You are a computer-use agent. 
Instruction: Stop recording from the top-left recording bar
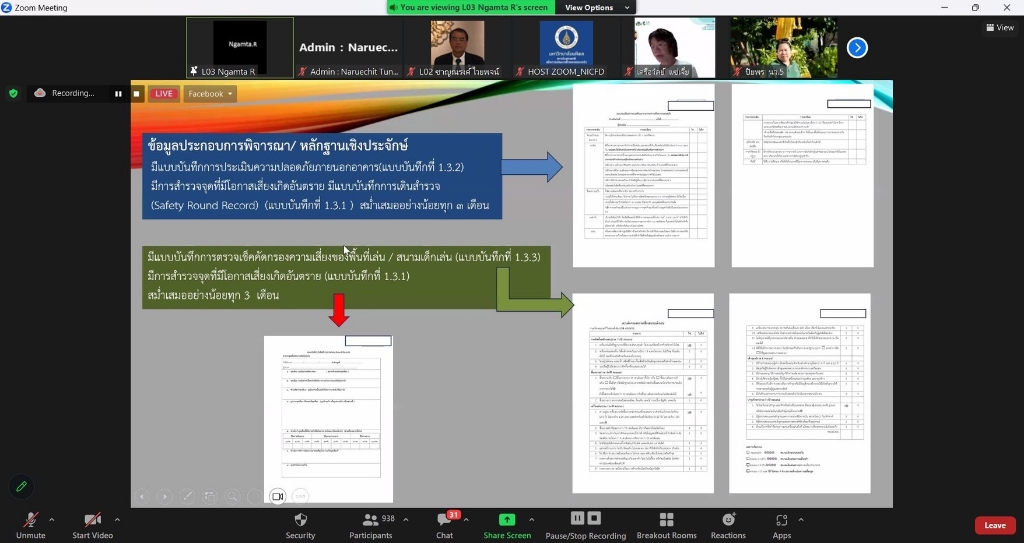click(x=136, y=93)
